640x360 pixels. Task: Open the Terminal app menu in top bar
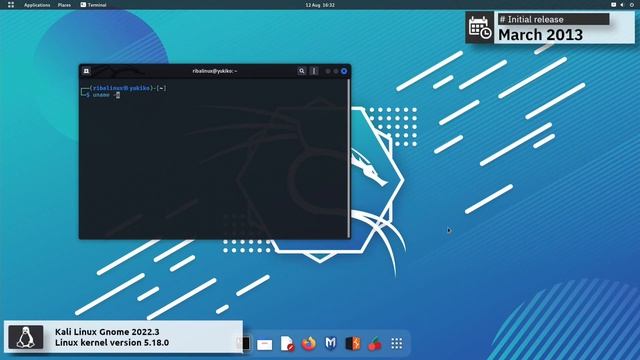[93, 5]
